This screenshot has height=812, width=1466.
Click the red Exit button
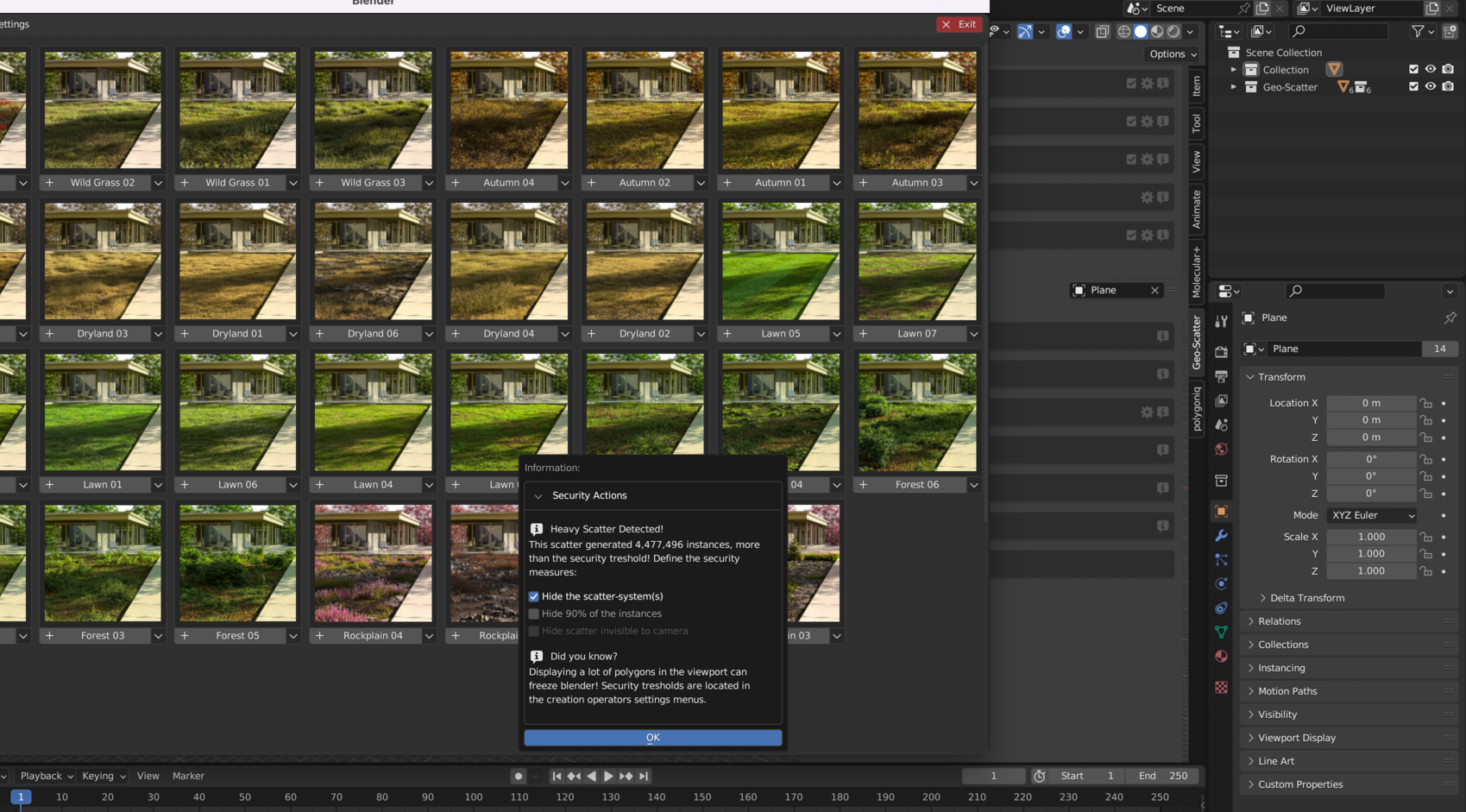pos(960,24)
